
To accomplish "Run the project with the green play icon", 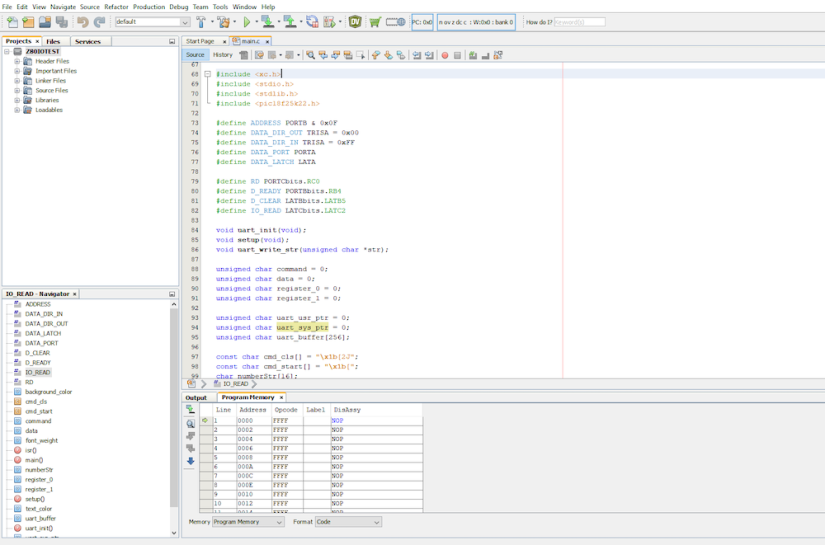I will point(247,21).
